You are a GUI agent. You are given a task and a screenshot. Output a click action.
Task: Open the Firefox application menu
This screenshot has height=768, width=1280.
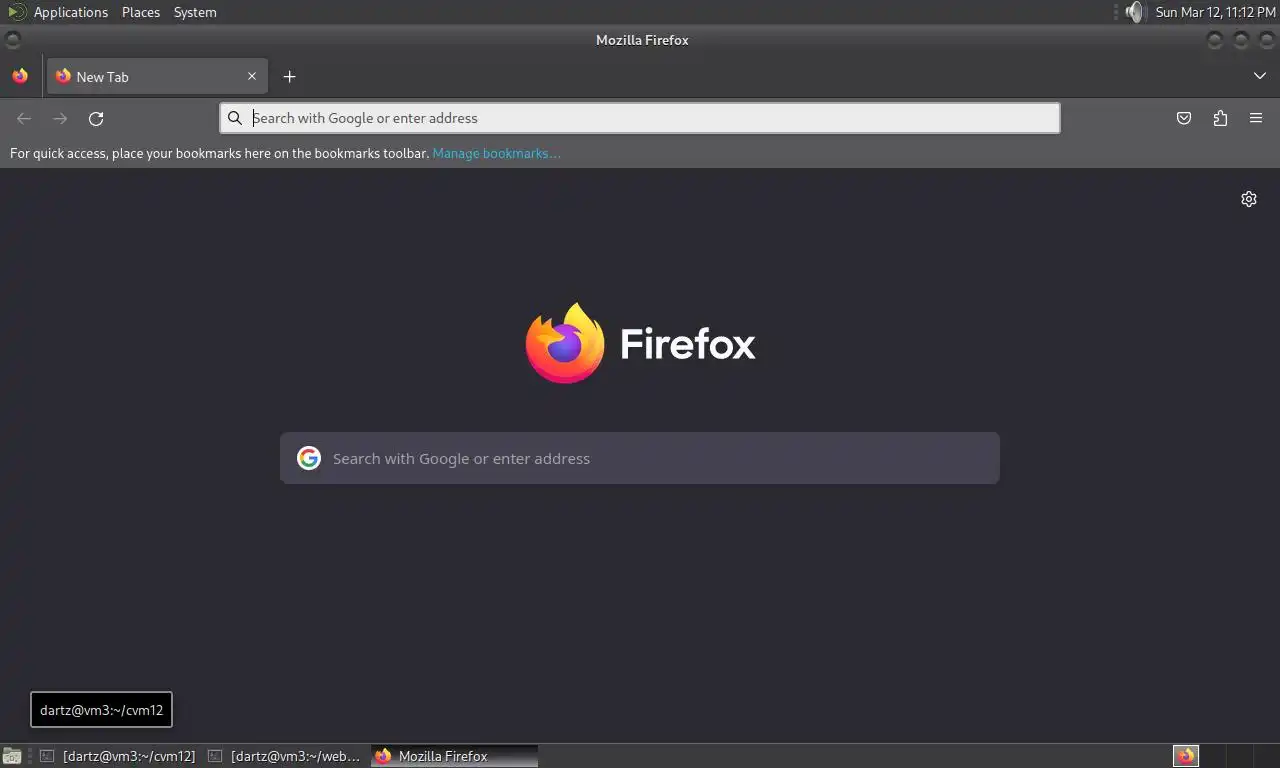[1256, 118]
